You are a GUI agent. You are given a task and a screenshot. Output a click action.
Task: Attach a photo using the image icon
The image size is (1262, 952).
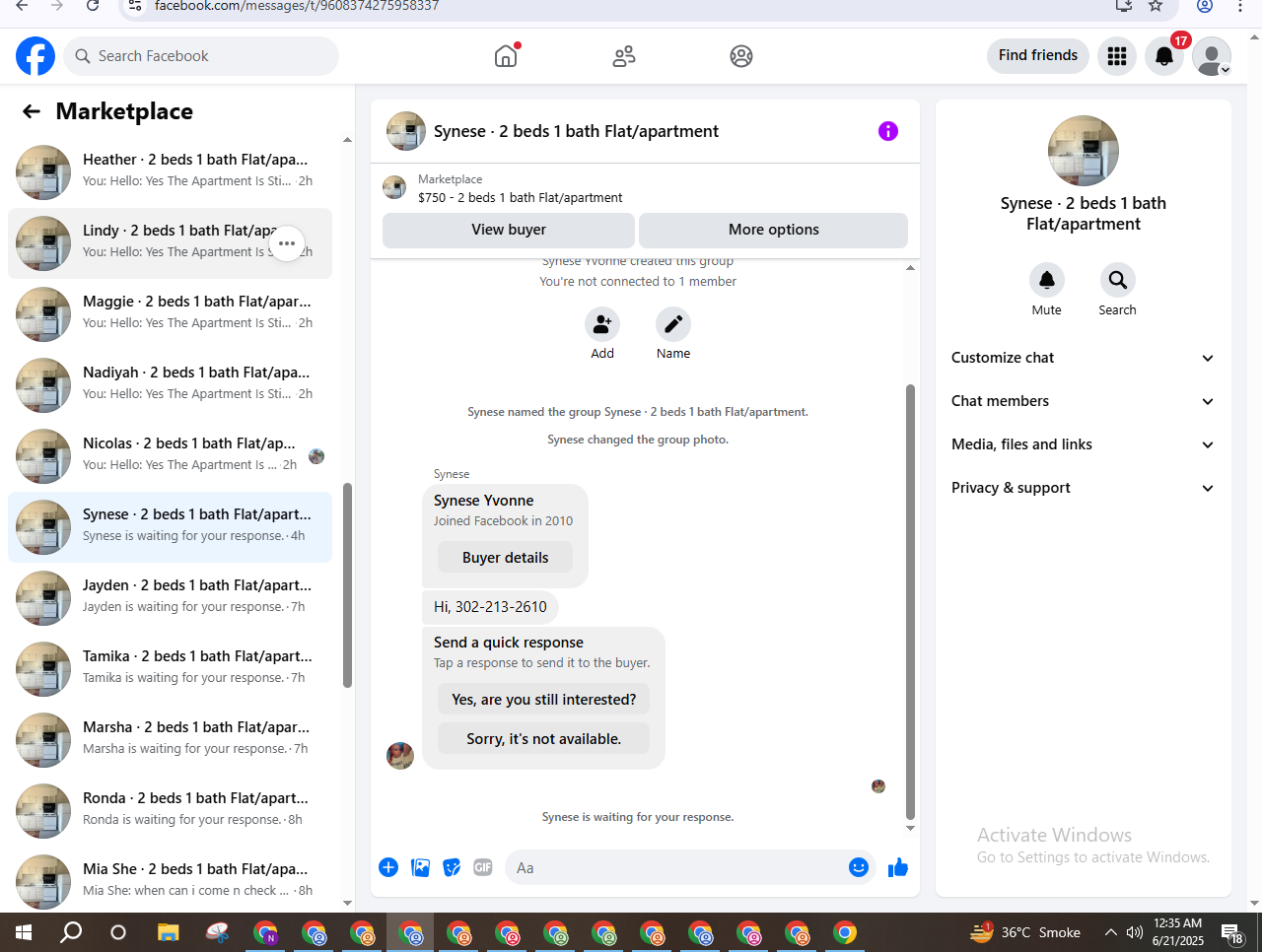pos(420,867)
